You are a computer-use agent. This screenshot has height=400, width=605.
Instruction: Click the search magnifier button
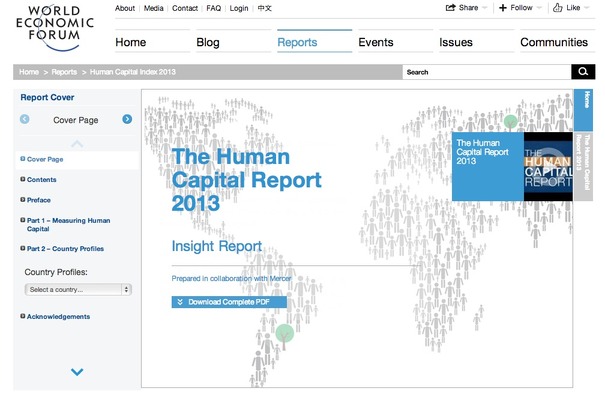coord(583,72)
